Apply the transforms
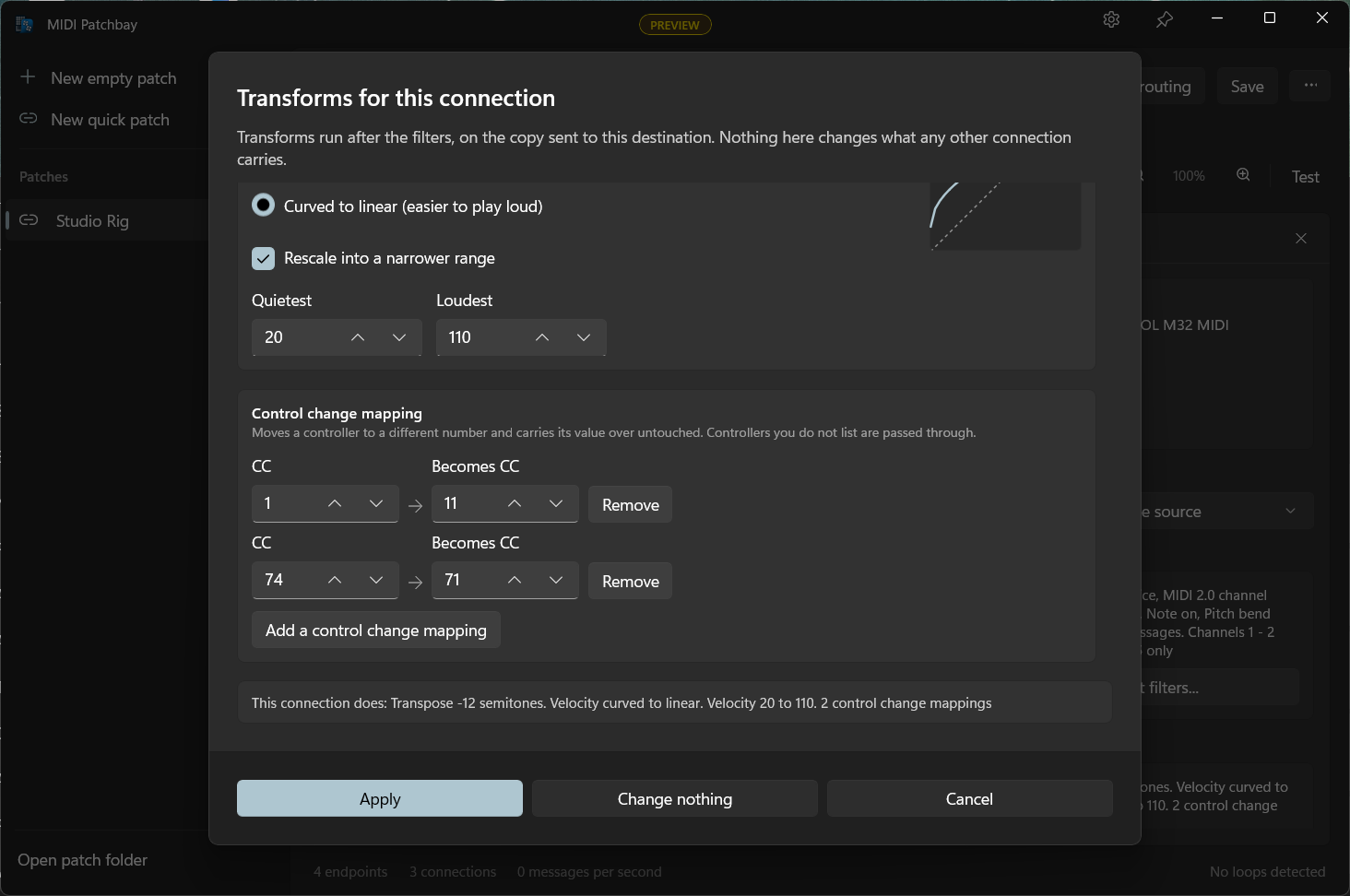 (x=380, y=798)
